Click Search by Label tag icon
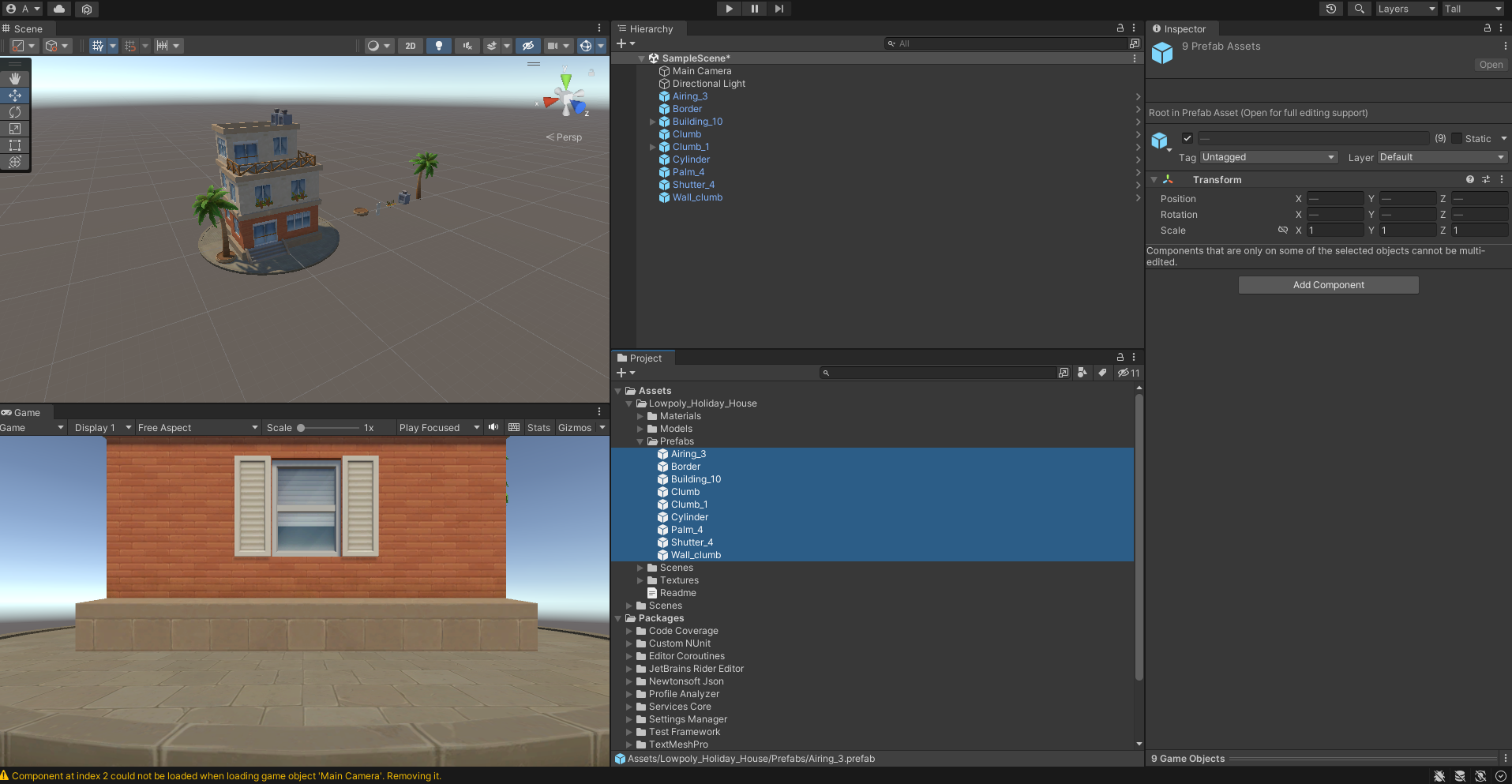 coord(1102,373)
